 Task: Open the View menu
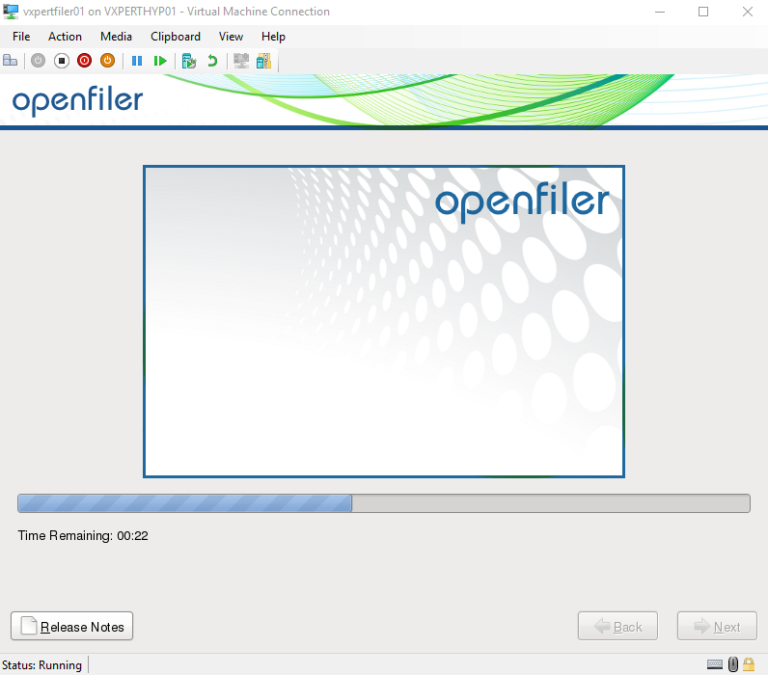[x=231, y=37]
